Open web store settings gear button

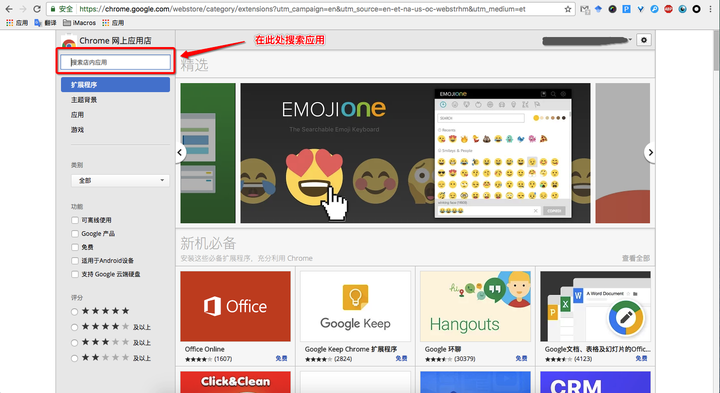(x=644, y=40)
